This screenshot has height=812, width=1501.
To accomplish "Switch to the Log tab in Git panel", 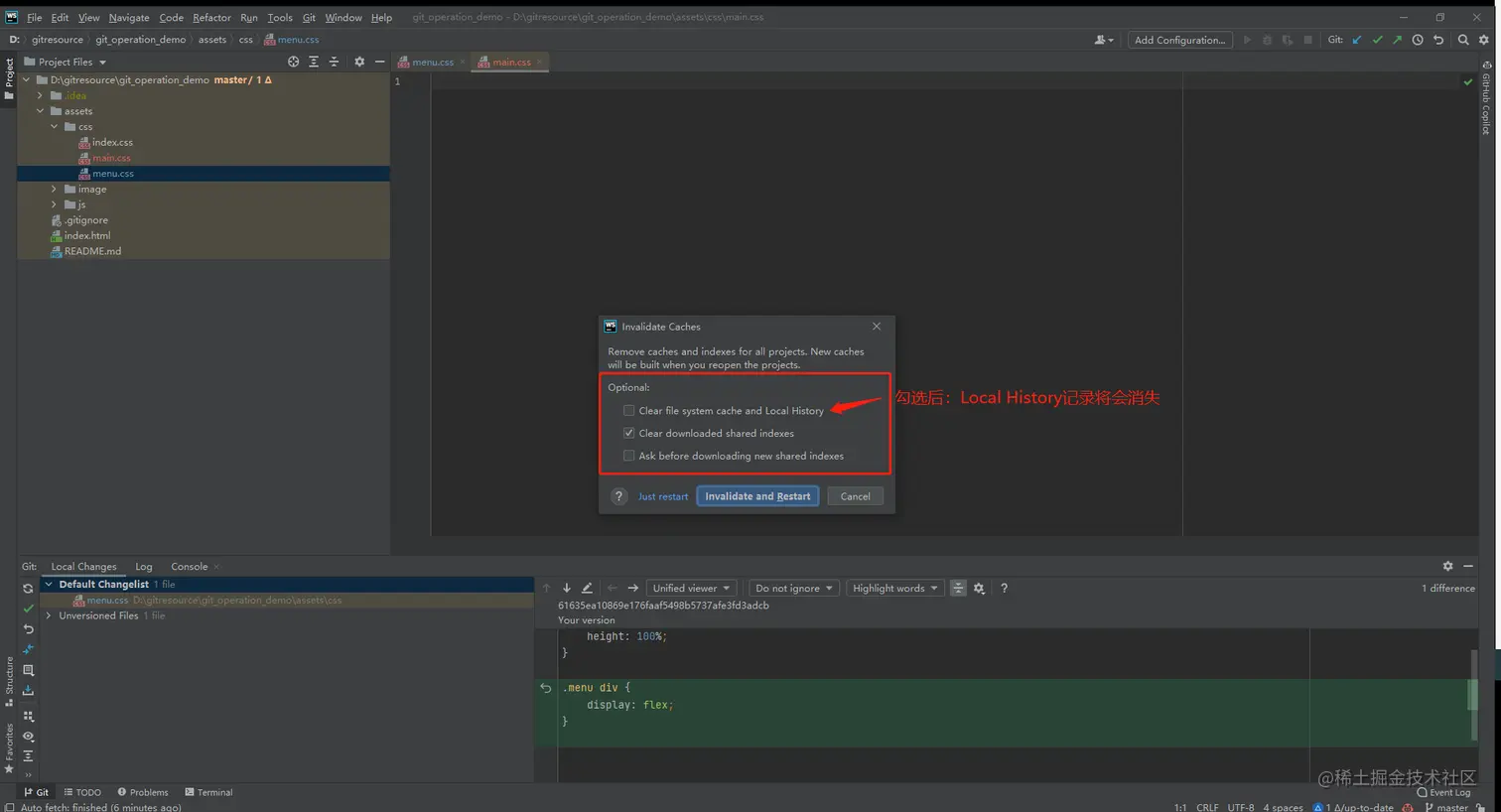I will point(143,566).
